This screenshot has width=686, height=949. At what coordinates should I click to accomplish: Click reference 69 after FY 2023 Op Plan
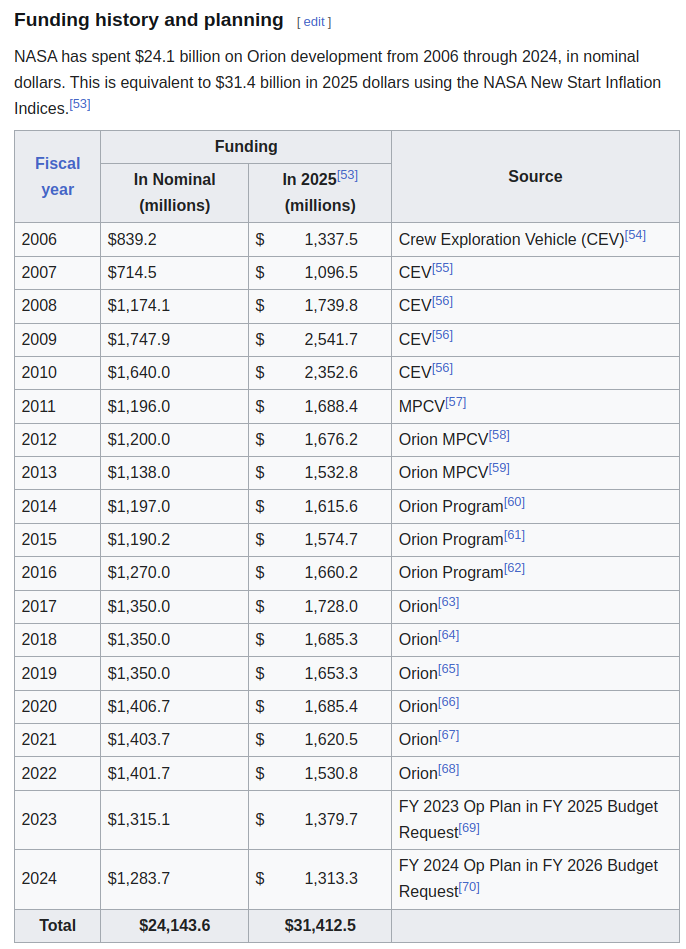tap(469, 828)
